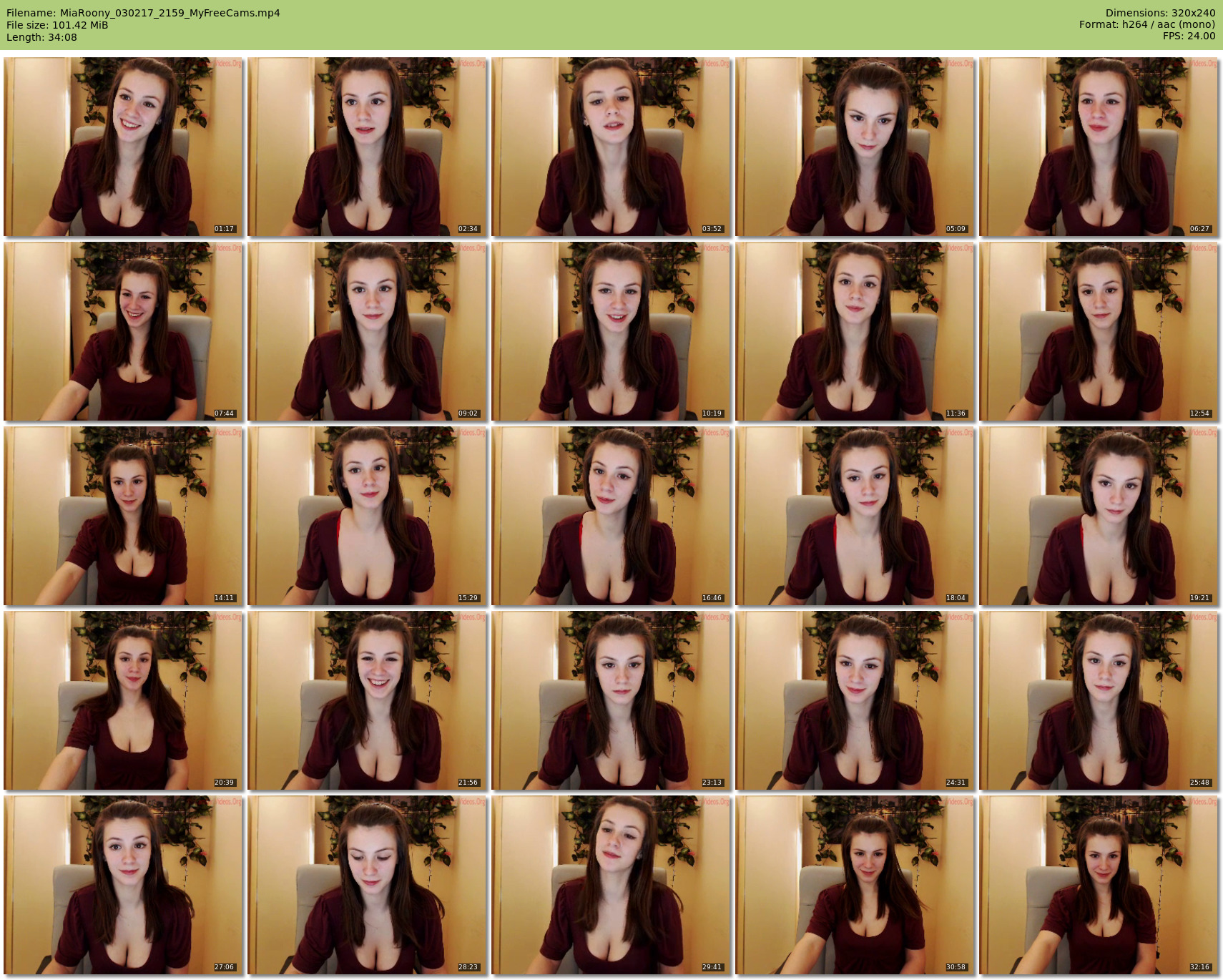Click the "FPS: 24.00" text
The height and width of the screenshot is (980, 1223).
pos(1189,36)
